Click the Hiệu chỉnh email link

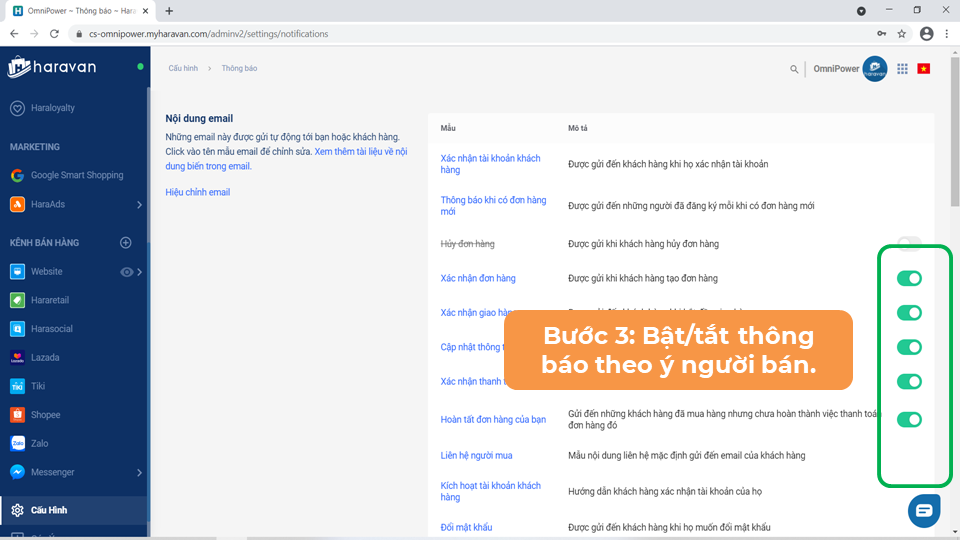click(197, 192)
